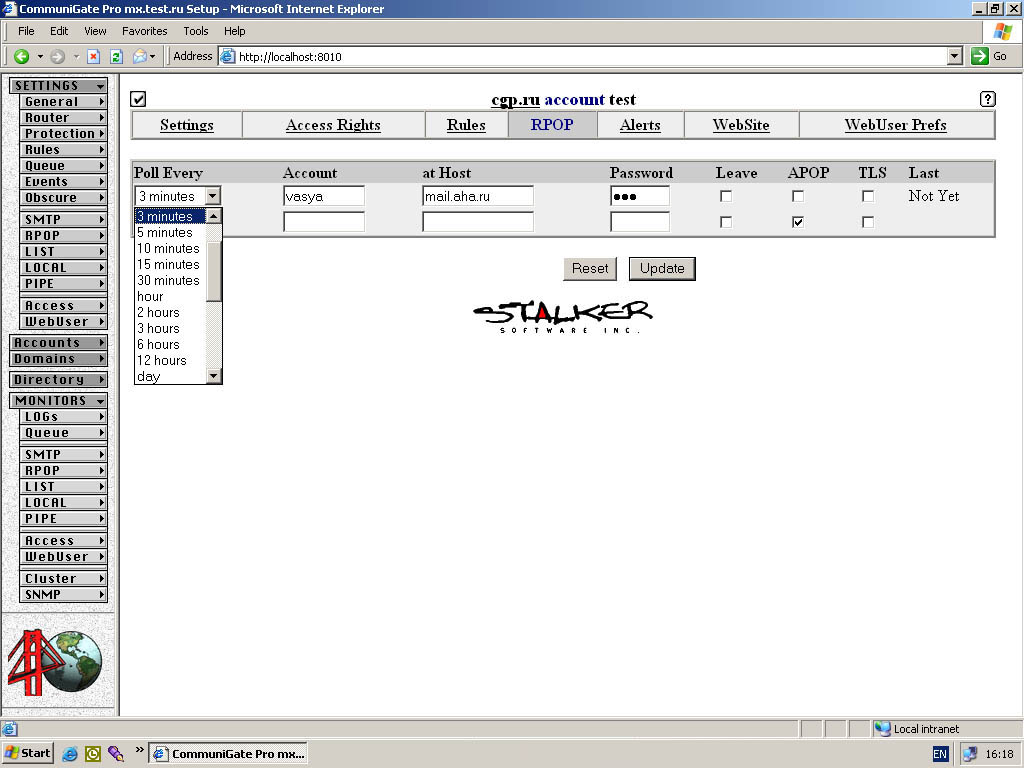Switch to the WebSite tab

741,125
